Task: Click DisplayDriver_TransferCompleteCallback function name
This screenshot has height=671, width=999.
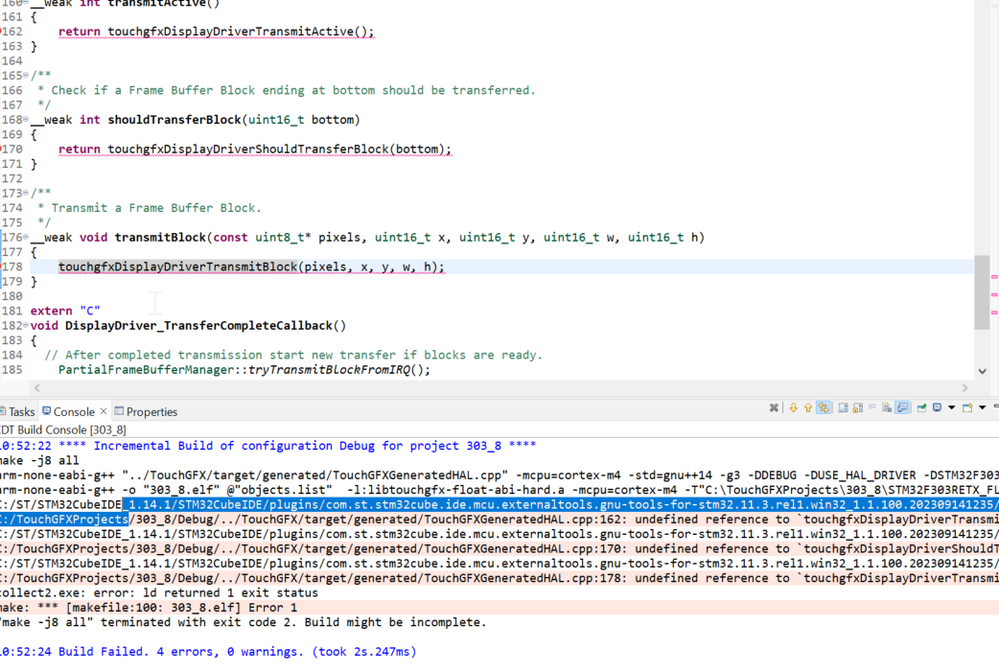Action: click(x=199, y=325)
